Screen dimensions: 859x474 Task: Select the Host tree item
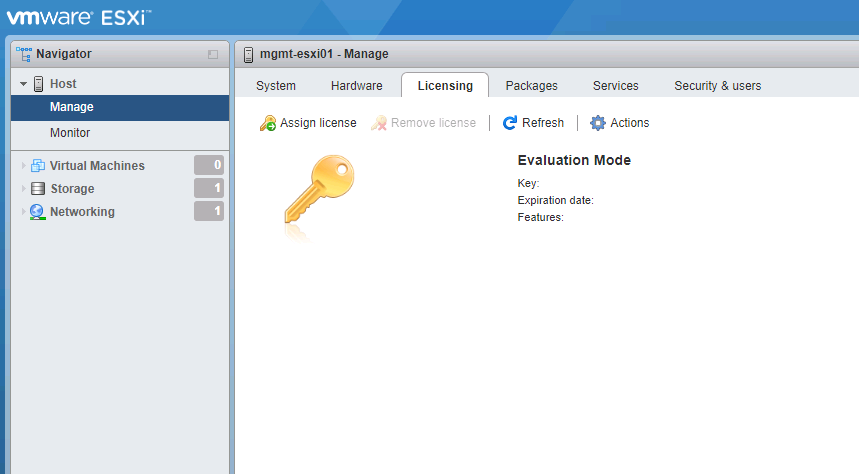[x=63, y=84]
